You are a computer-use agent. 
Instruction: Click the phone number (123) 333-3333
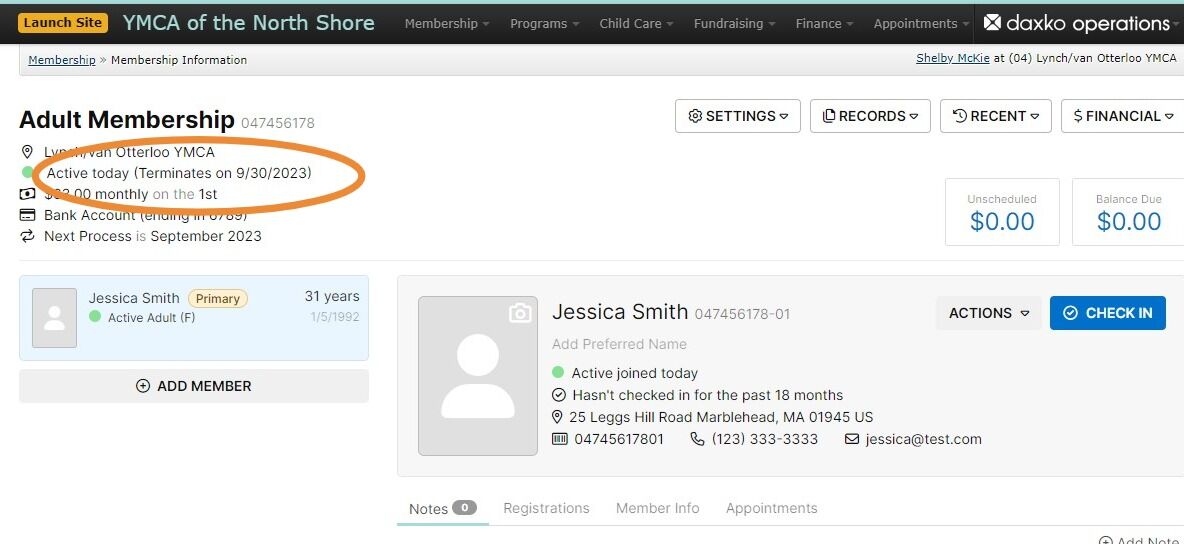coord(765,439)
